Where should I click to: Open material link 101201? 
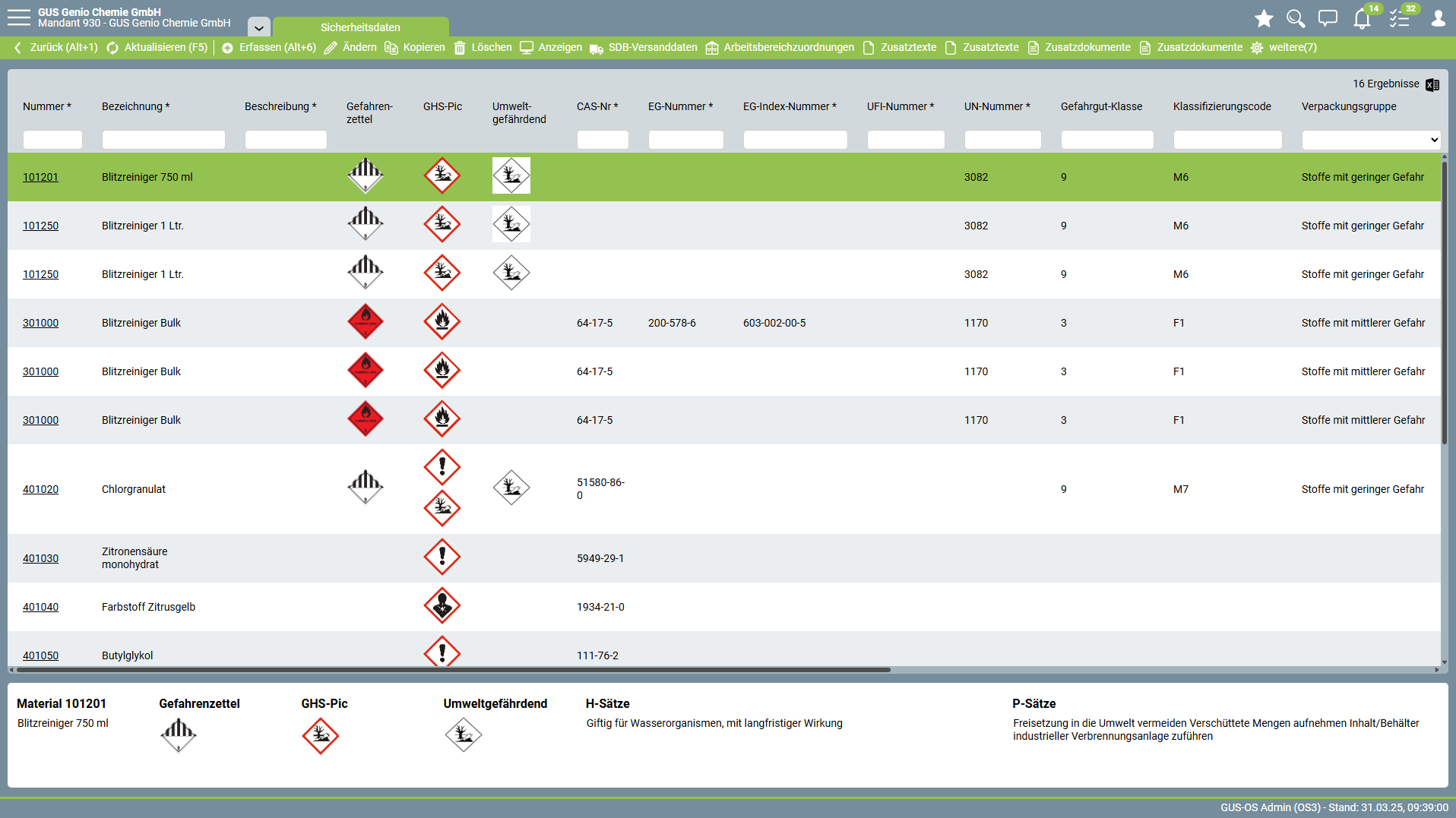click(x=40, y=177)
